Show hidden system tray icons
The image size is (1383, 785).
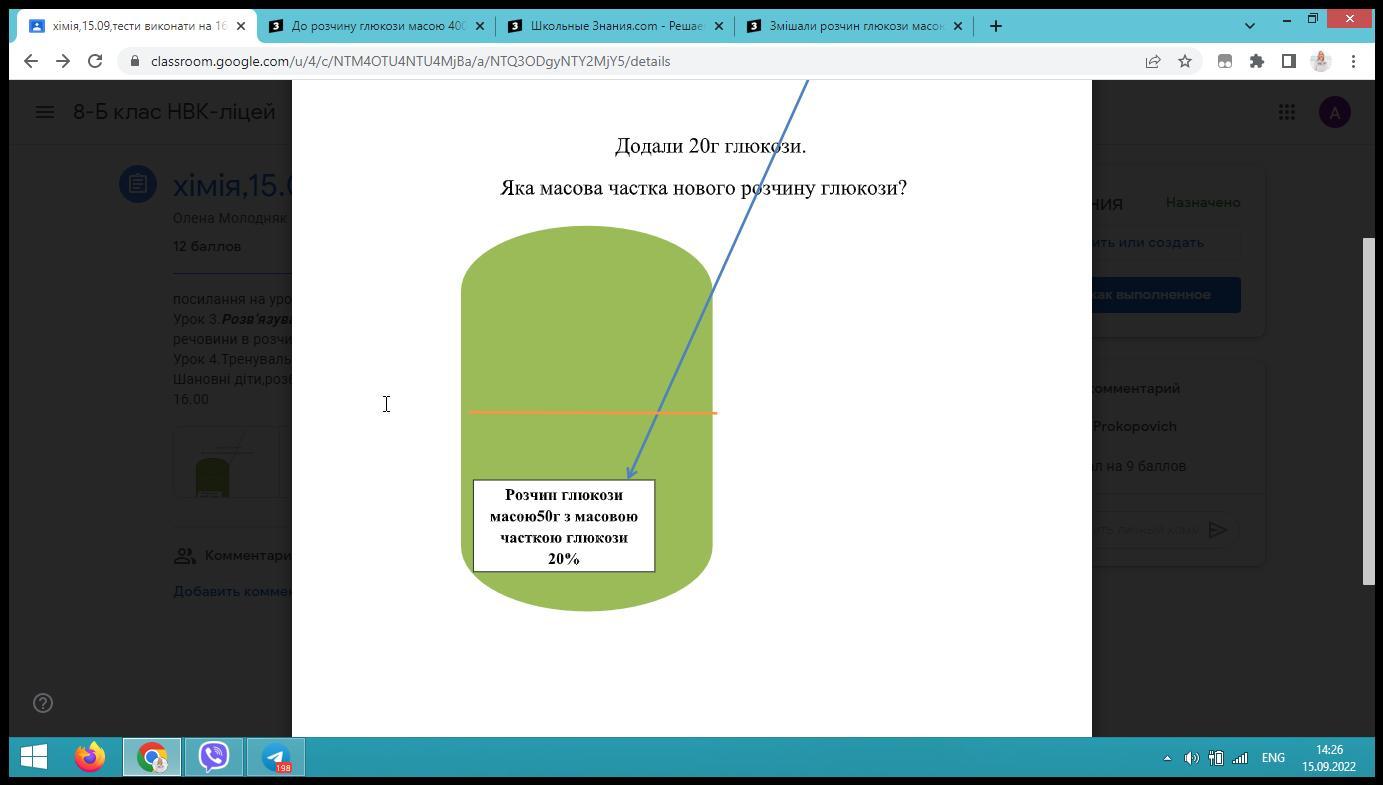pos(1167,758)
